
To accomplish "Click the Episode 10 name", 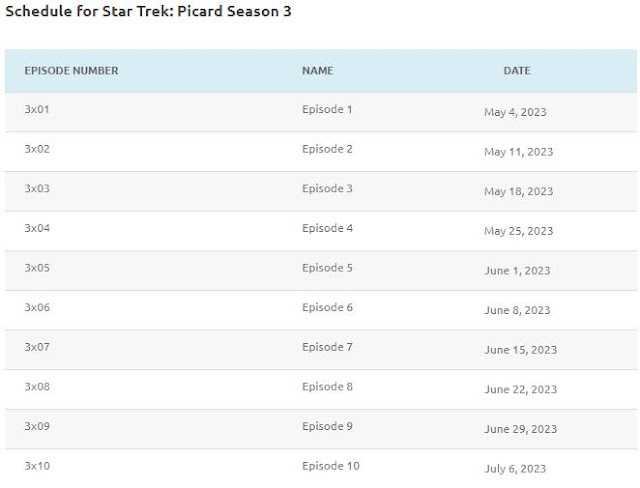I will point(331,466).
